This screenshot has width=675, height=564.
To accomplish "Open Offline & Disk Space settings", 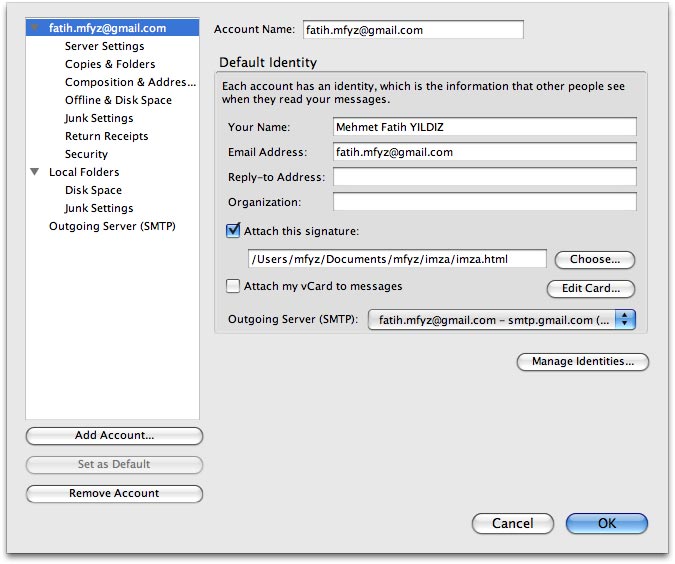I will tap(118, 100).
